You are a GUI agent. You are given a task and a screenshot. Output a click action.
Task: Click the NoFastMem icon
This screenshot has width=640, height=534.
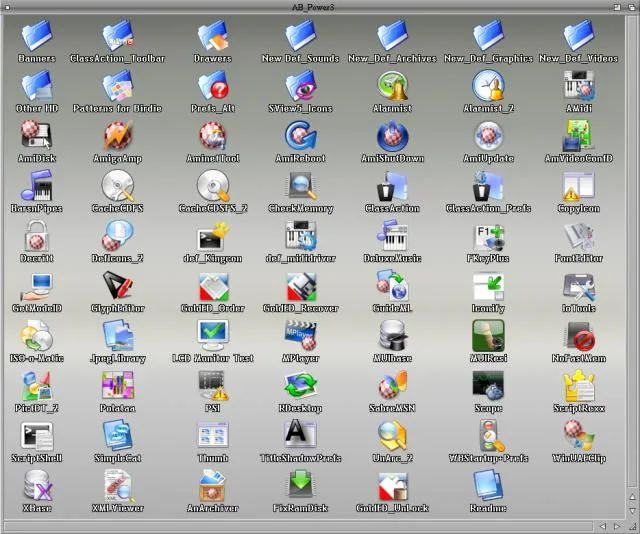pyautogui.click(x=580, y=335)
